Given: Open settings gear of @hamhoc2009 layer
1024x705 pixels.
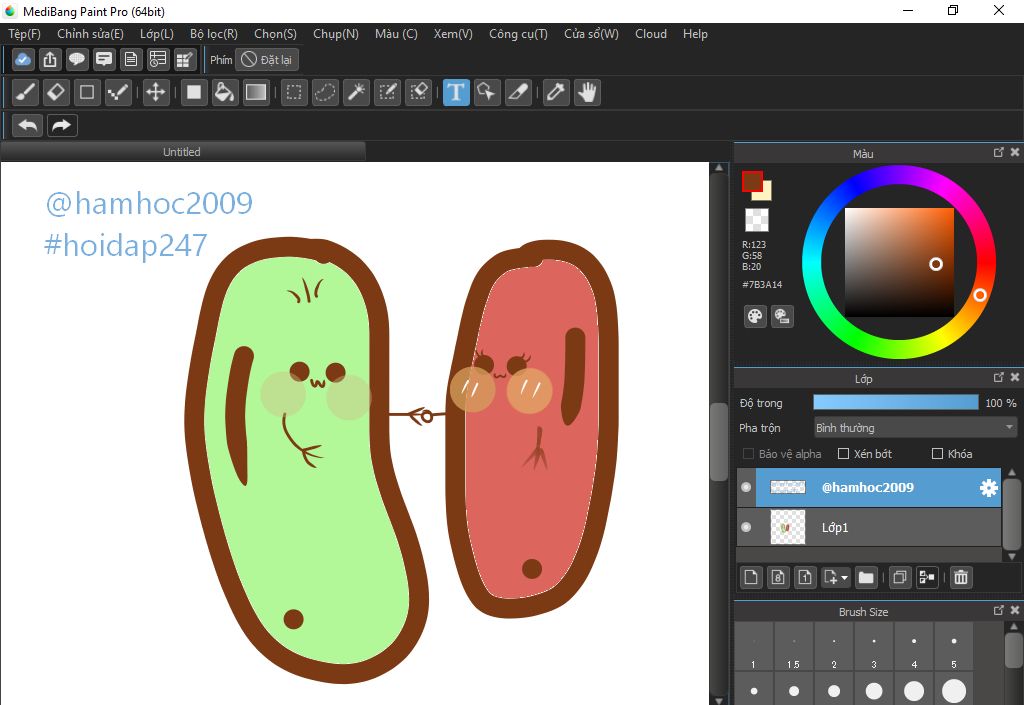Looking at the screenshot, I should [988, 487].
